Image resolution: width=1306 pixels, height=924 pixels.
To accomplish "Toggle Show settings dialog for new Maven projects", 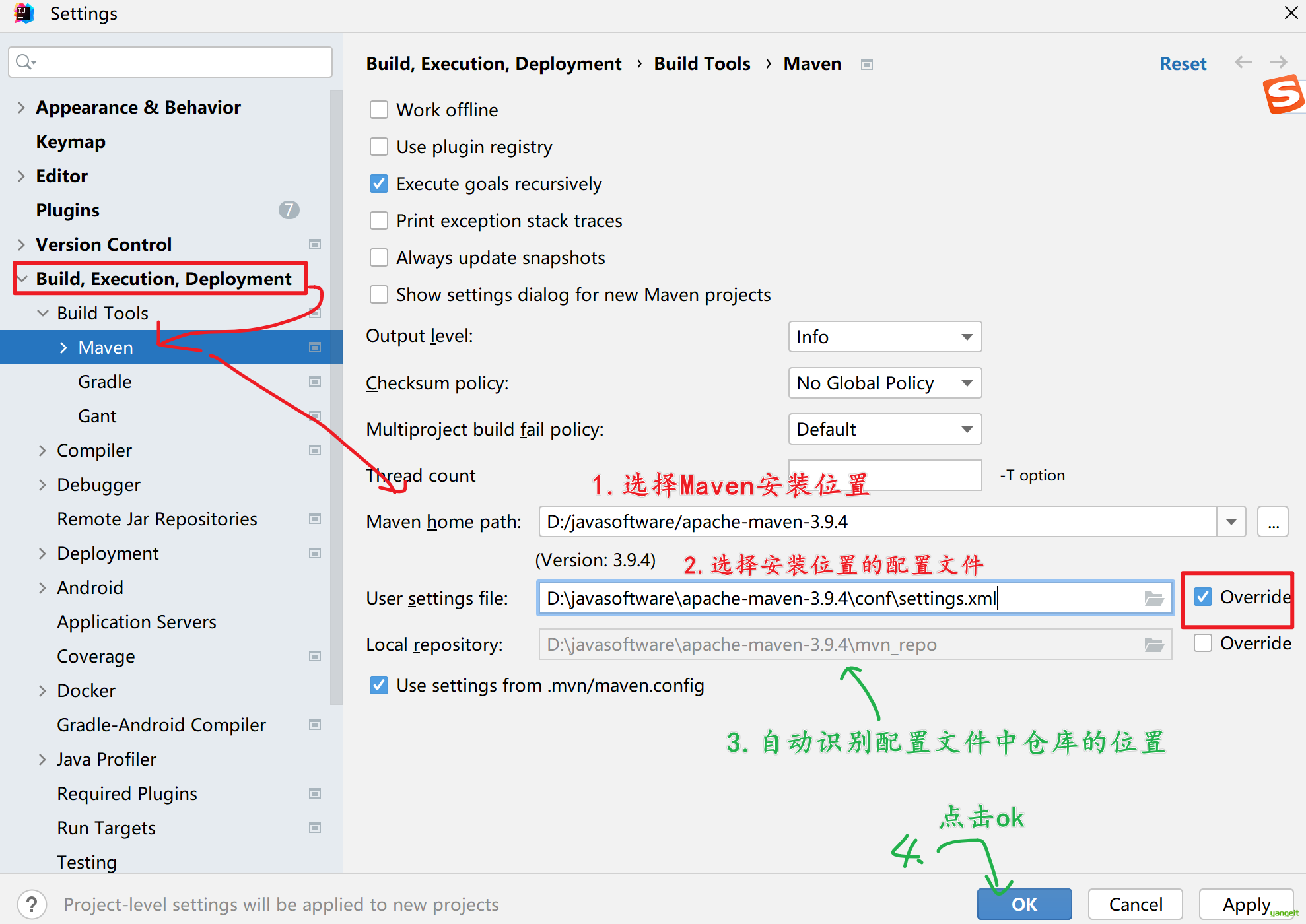I will click(x=379, y=294).
